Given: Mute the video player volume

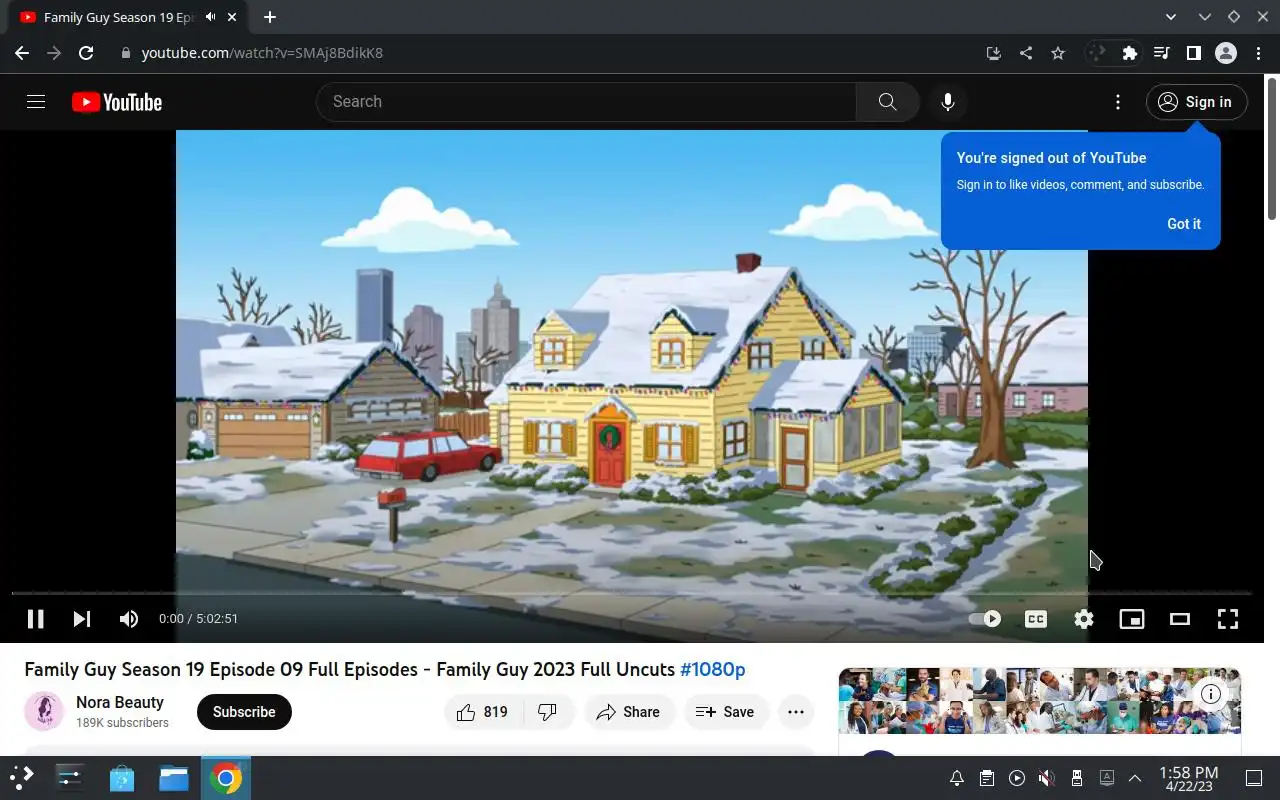Looking at the screenshot, I should (x=129, y=619).
